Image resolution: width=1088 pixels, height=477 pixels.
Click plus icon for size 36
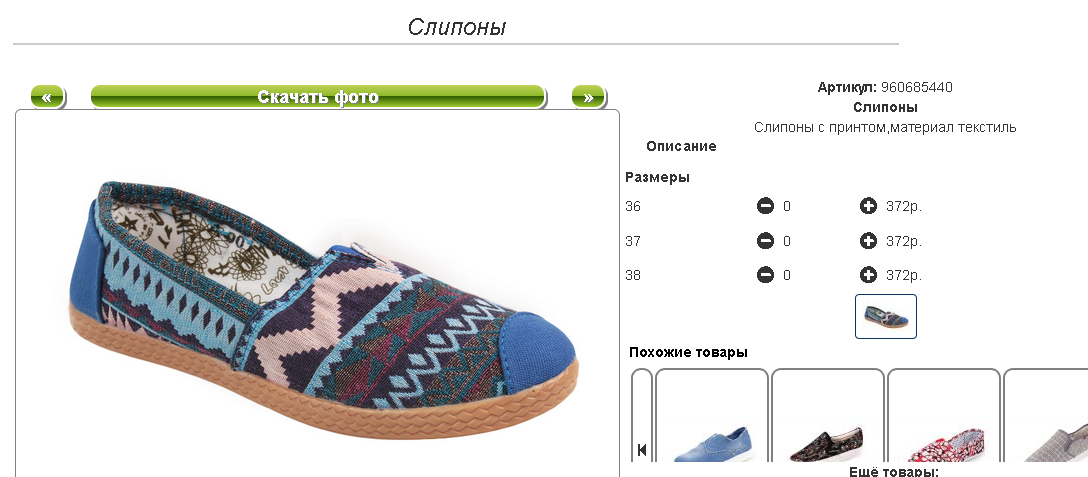pyautogui.click(x=868, y=206)
